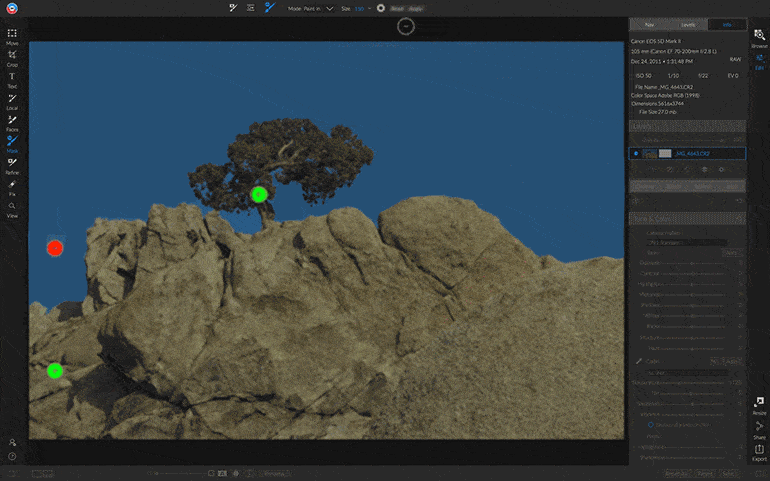Open the Camera Profile dropdown
770x481 pixels.
(x=688, y=242)
